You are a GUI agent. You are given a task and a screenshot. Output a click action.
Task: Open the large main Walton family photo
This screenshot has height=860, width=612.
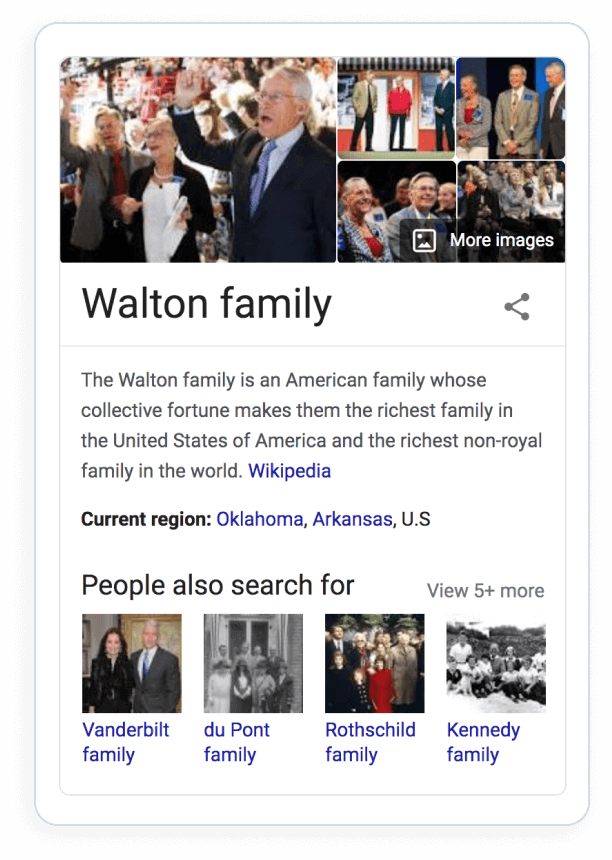(x=198, y=160)
